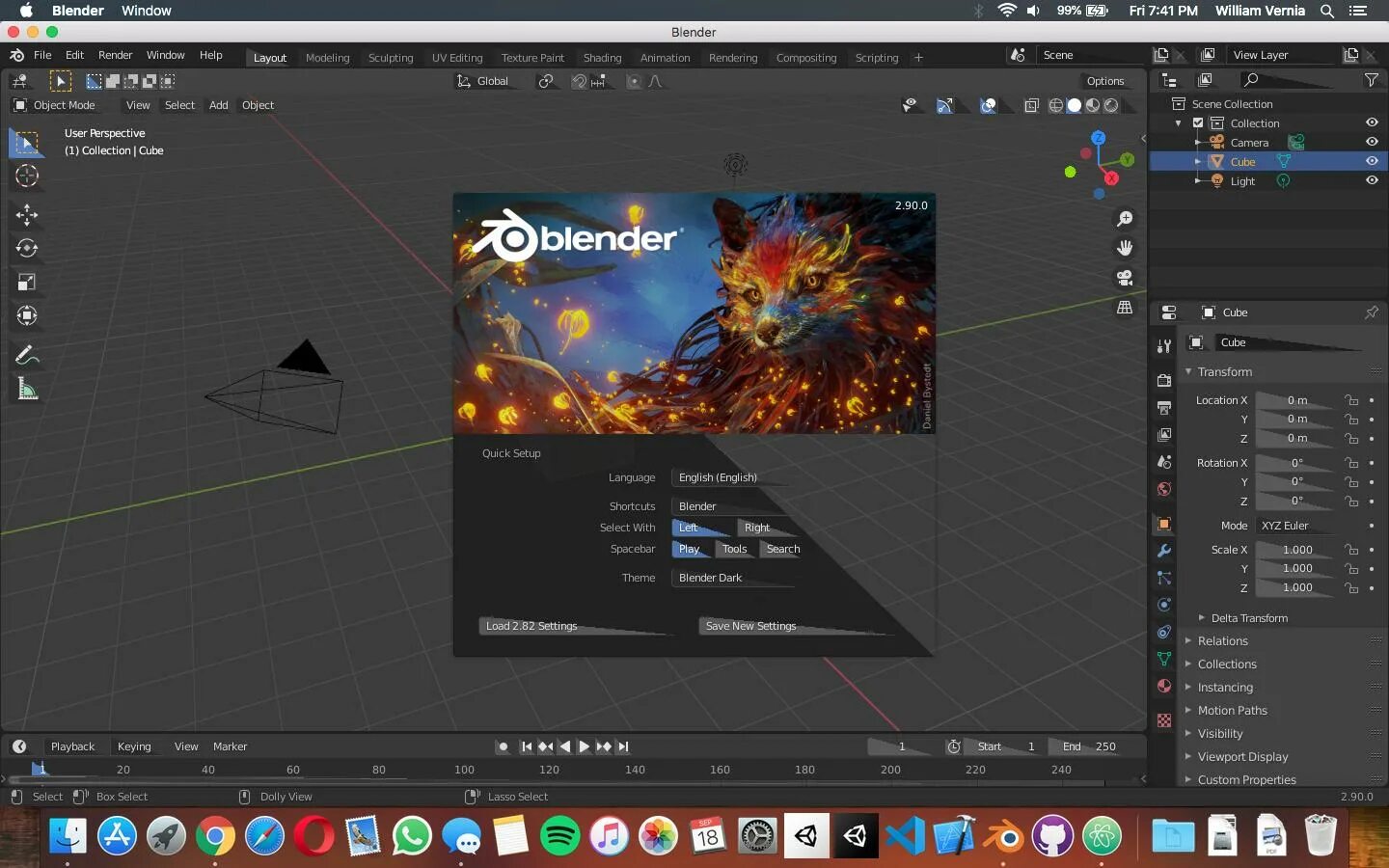1389x868 pixels.
Task: Open Texture properties checker icon
Action: 1164,720
